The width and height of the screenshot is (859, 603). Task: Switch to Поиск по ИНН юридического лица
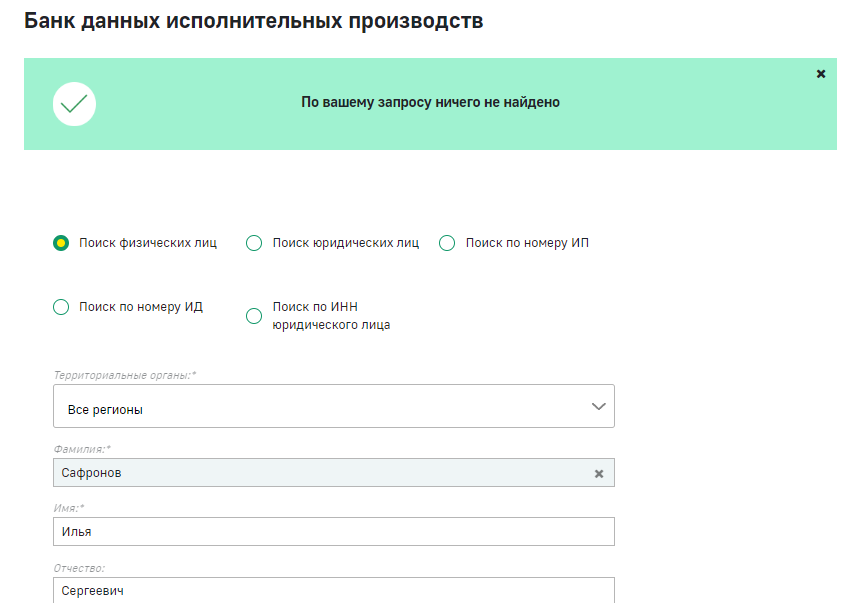tap(253, 316)
